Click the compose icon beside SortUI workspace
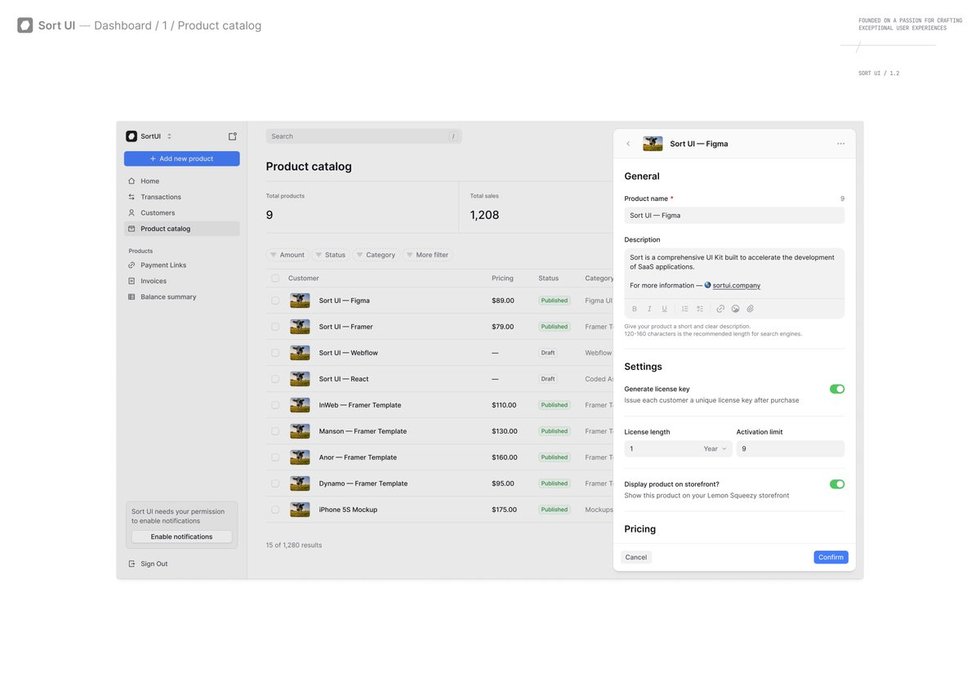The height and width of the screenshot is (700, 980). coord(232,136)
